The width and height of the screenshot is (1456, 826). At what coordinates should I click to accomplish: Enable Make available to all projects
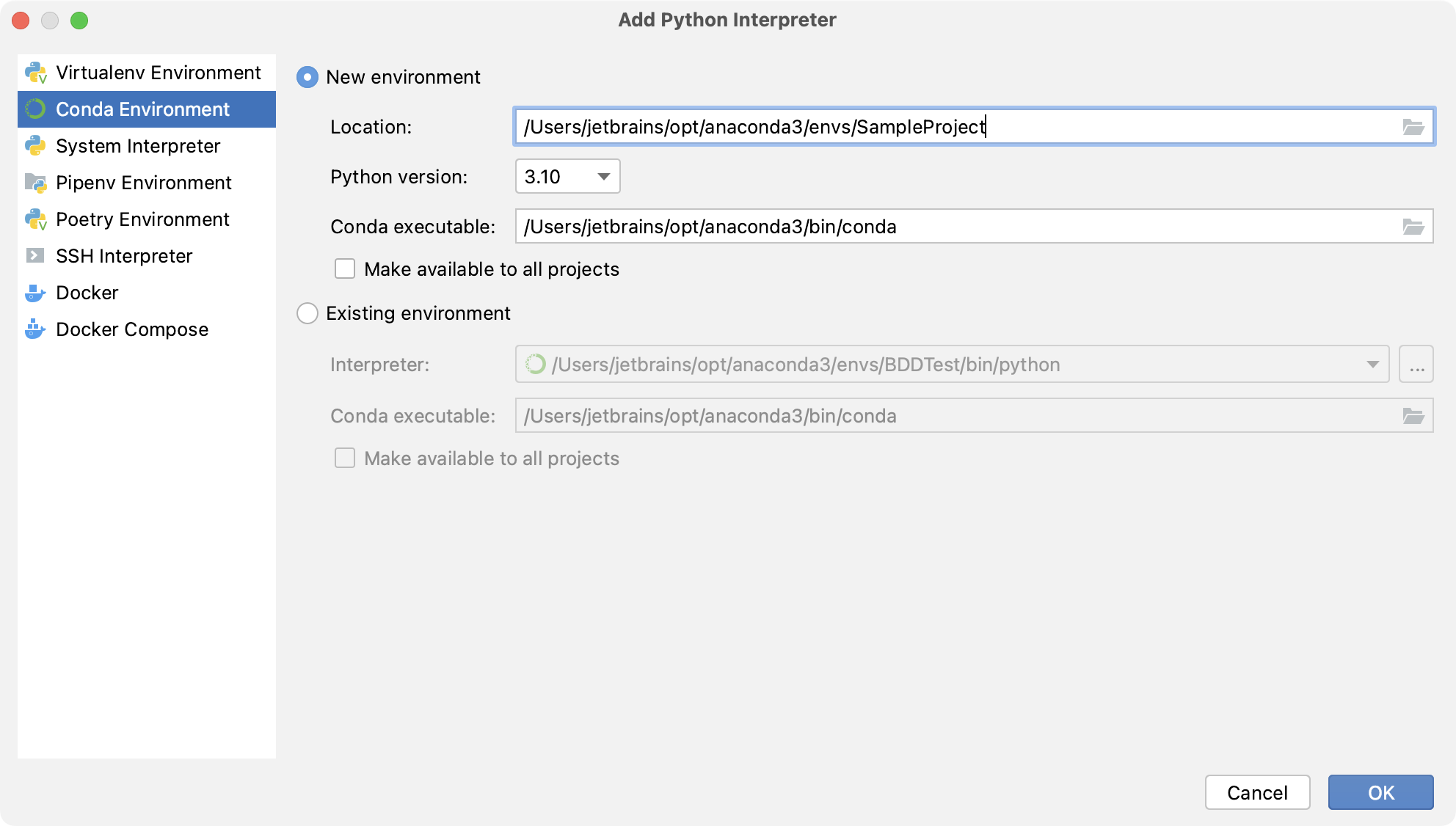coord(345,269)
